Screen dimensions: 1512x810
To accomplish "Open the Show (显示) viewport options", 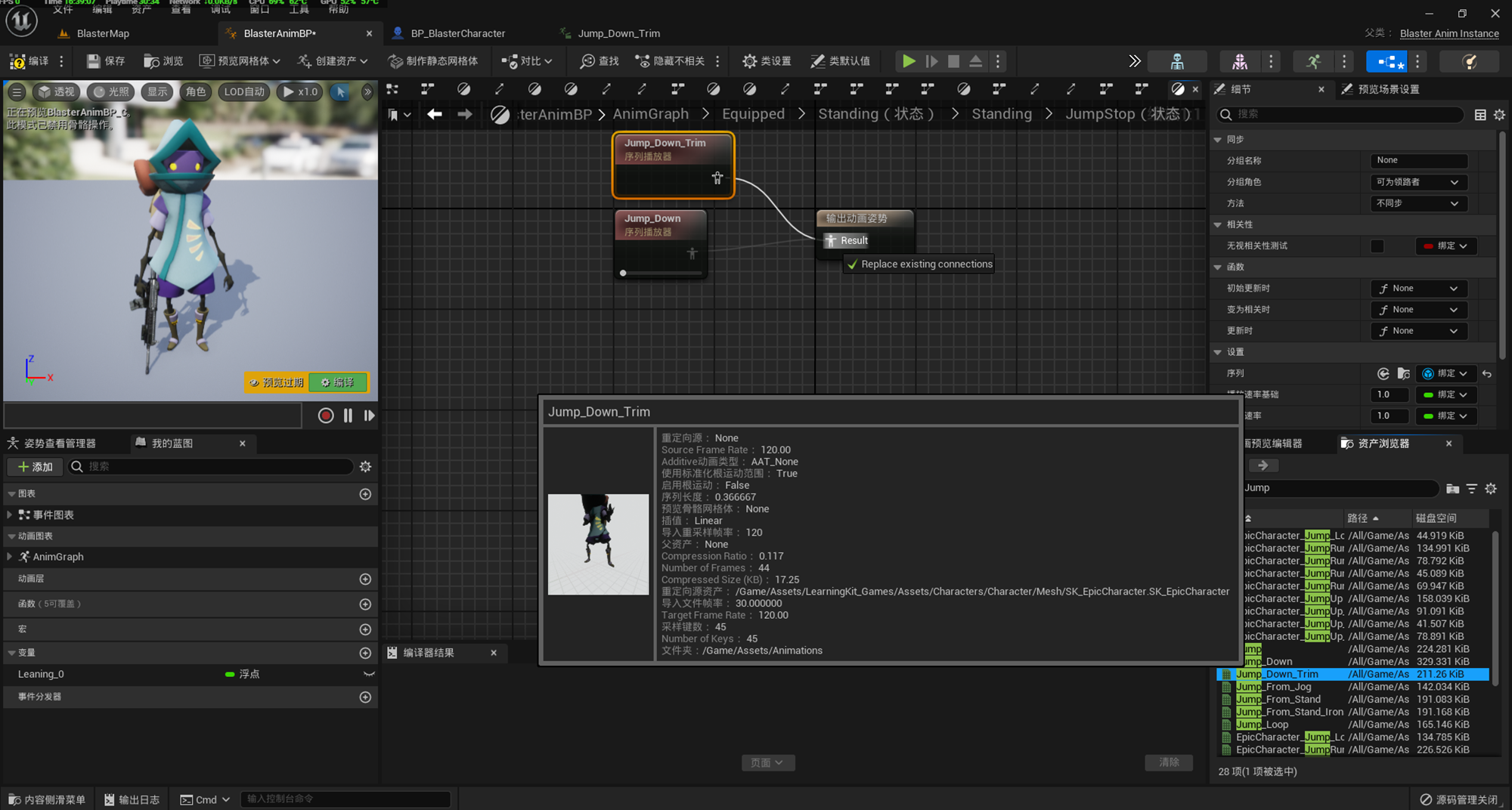I will 157,92.
